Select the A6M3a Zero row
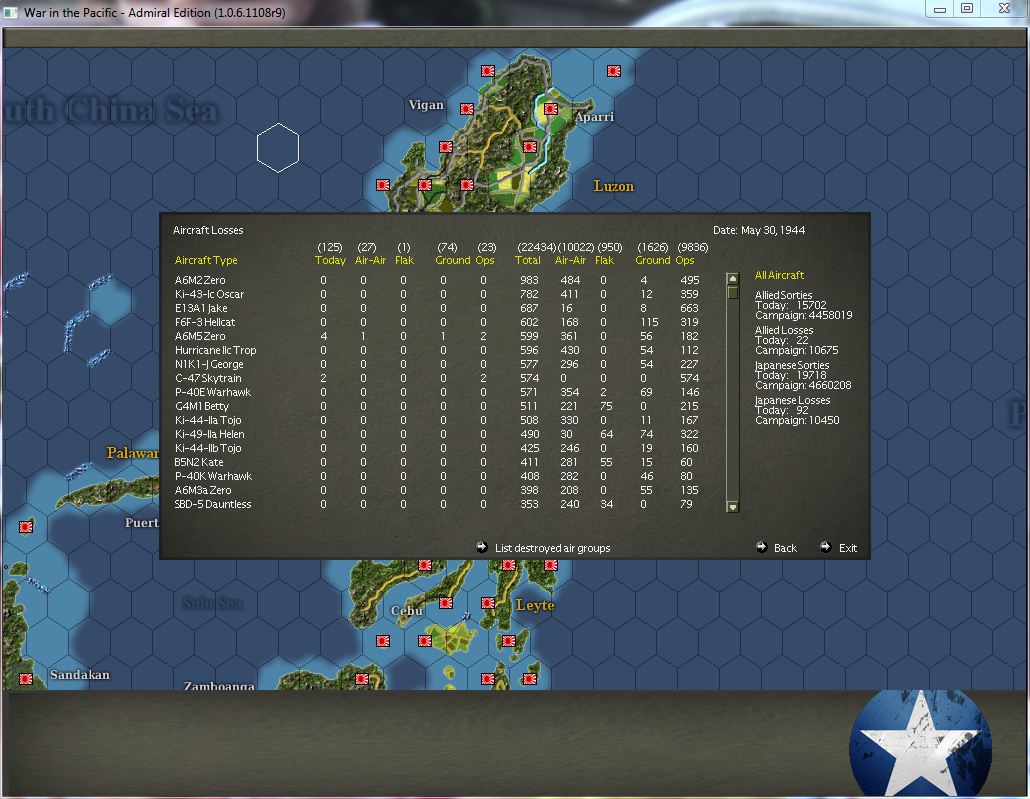The width and height of the screenshot is (1030, 799). pyautogui.click(x=437, y=490)
